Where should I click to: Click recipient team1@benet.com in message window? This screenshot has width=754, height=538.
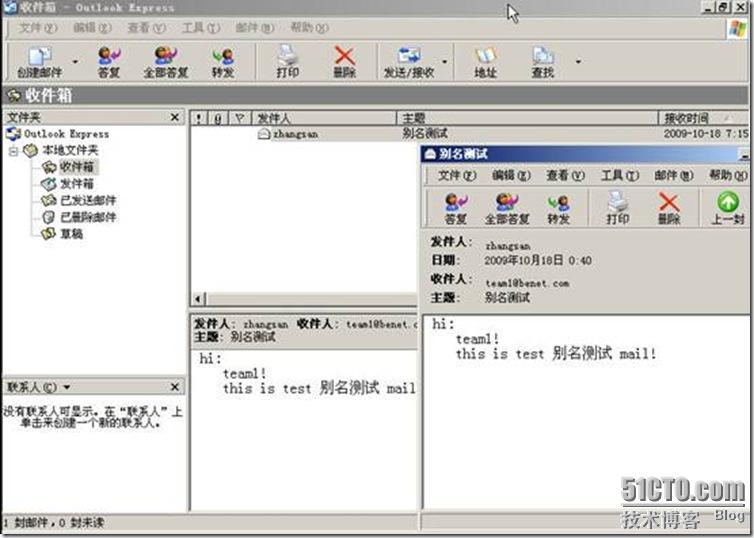click(x=528, y=283)
